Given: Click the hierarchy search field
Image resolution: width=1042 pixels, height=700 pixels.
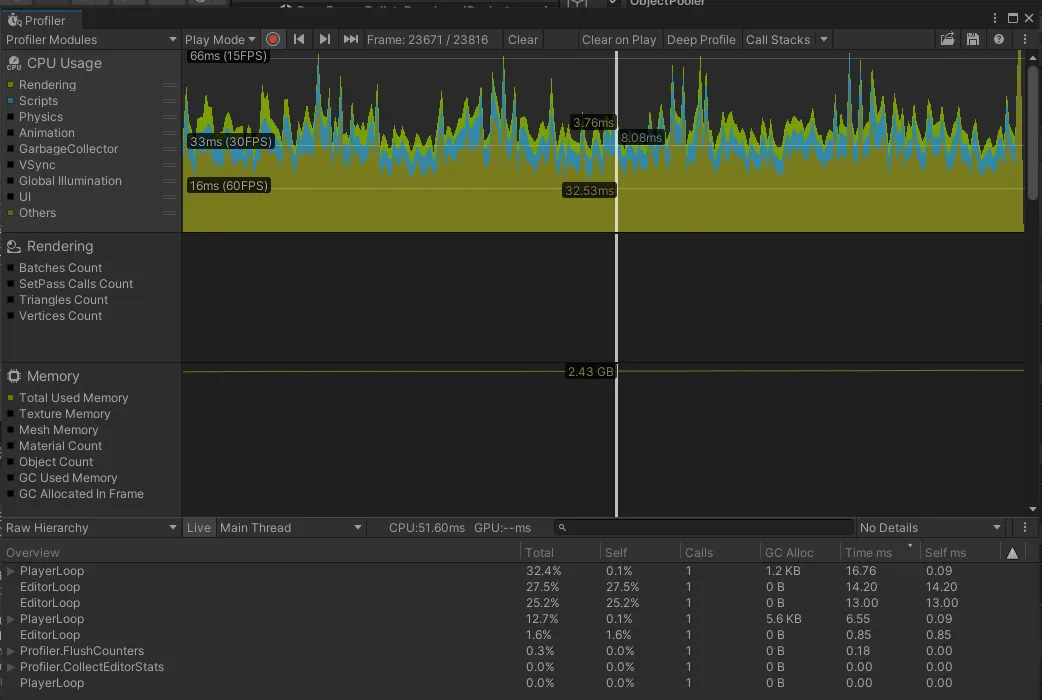Looking at the screenshot, I should (x=705, y=528).
